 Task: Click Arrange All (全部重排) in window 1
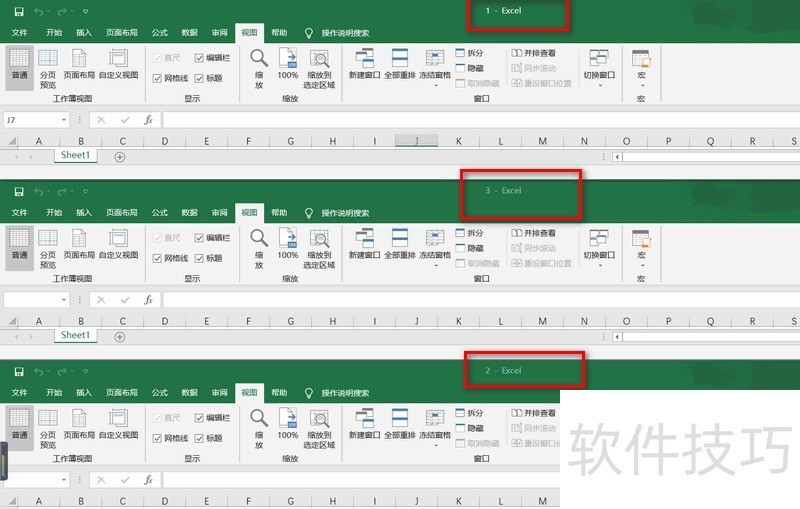[x=399, y=65]
